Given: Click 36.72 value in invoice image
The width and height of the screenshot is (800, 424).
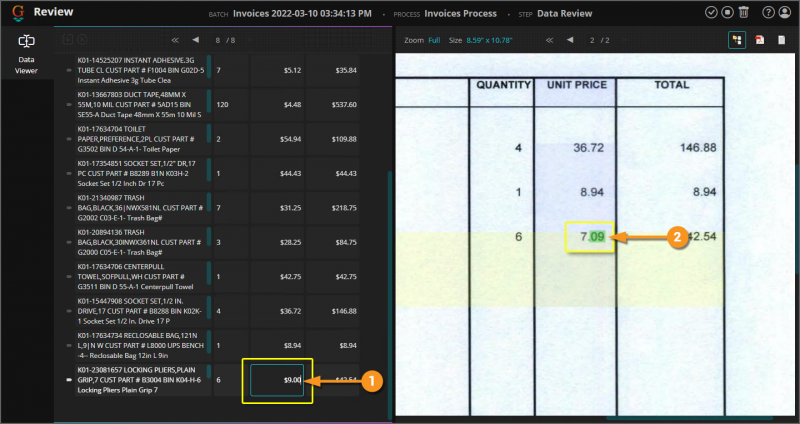Looking at the screenshot, I should pyautogui.click(x=588, y=147).
